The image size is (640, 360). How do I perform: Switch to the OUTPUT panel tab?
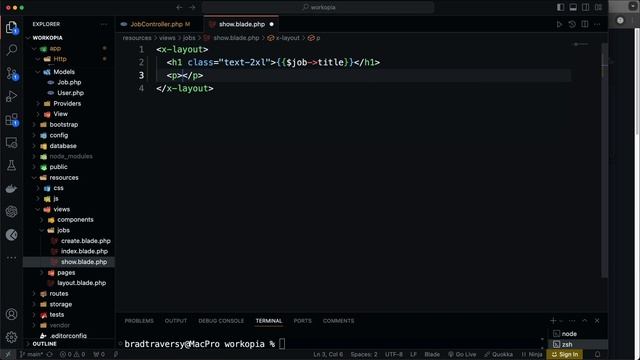click(176, 321)
